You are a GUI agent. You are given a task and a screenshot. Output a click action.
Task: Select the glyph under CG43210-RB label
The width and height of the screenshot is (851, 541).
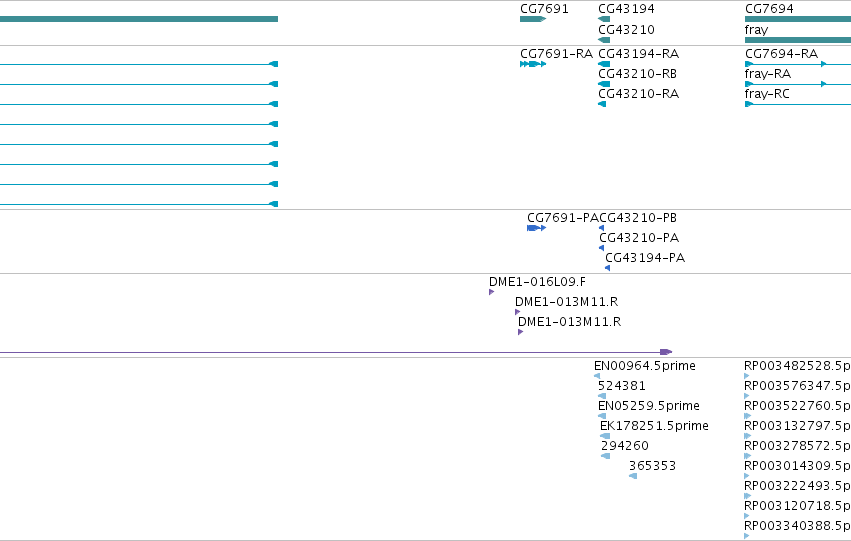pos(604,84)
